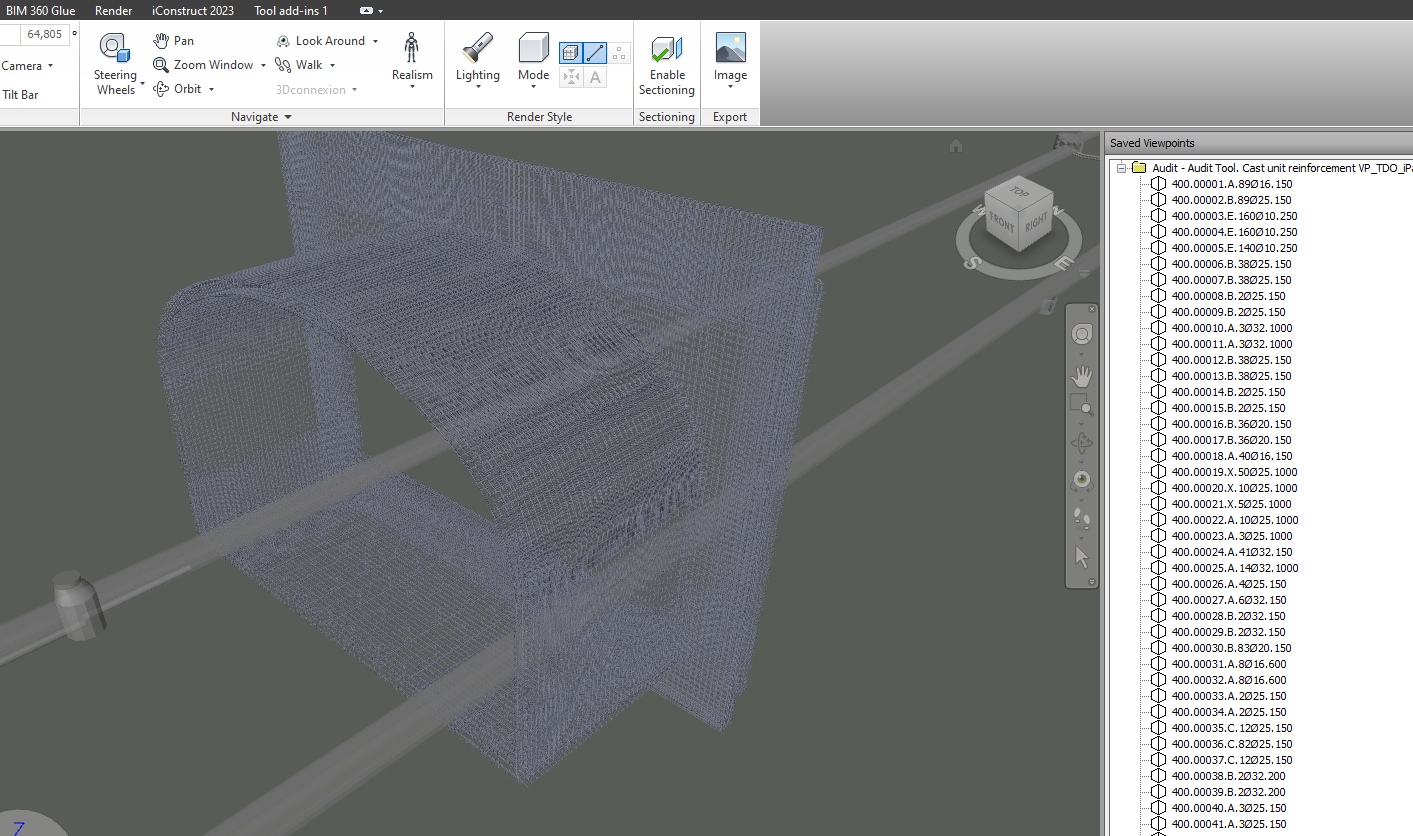
Task: Toggle the Surfaces render style button
Action: 570,52
